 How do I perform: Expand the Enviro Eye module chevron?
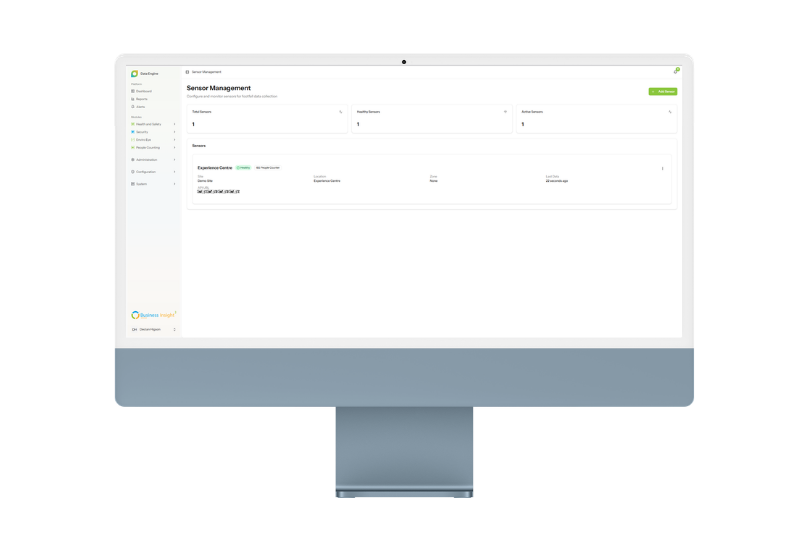click(x=174, y=140)
